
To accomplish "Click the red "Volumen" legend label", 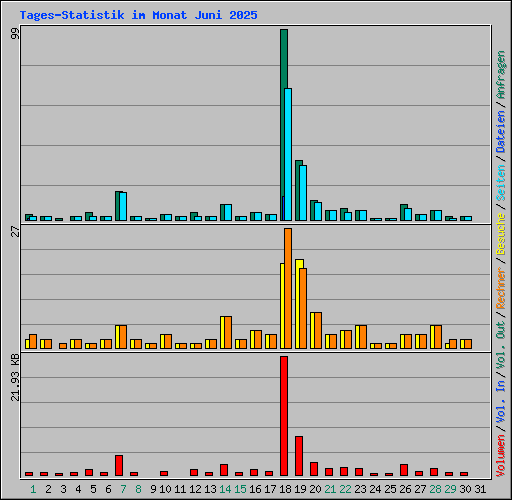I will 501,456.
